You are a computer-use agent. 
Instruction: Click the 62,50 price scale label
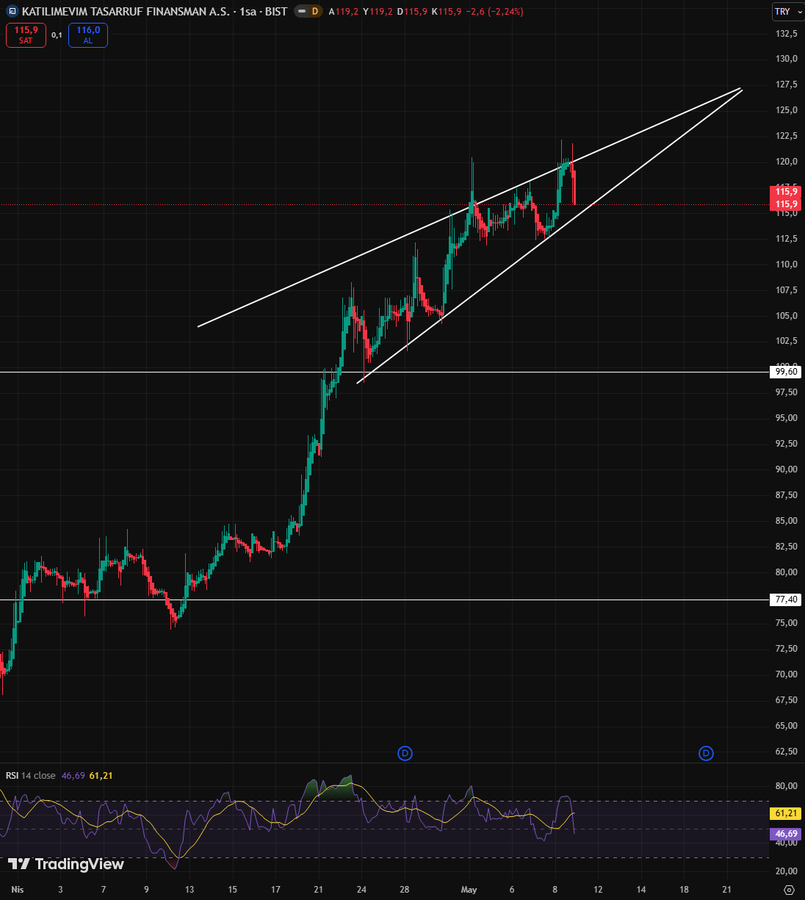click(x=786, y=751)
